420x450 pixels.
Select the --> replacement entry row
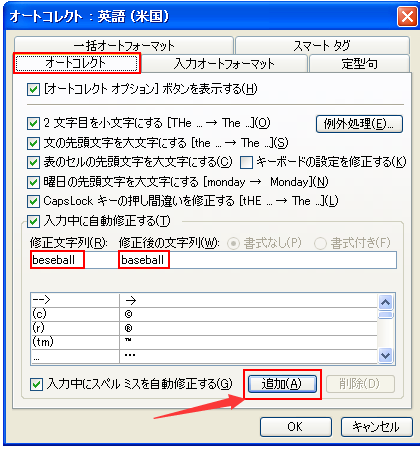click(204, 300)
